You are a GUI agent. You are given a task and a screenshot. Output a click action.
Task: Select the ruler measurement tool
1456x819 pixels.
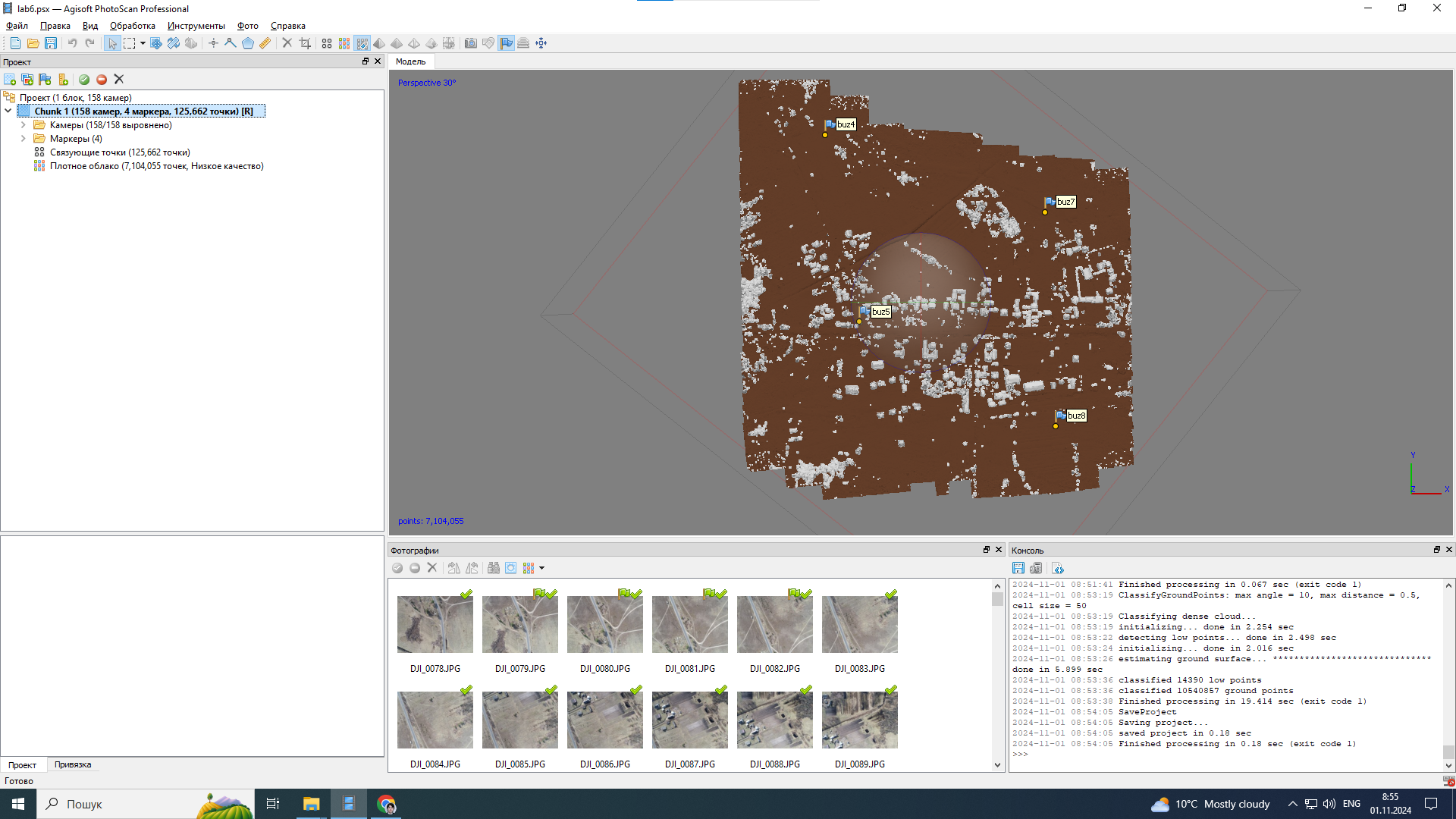265,43
